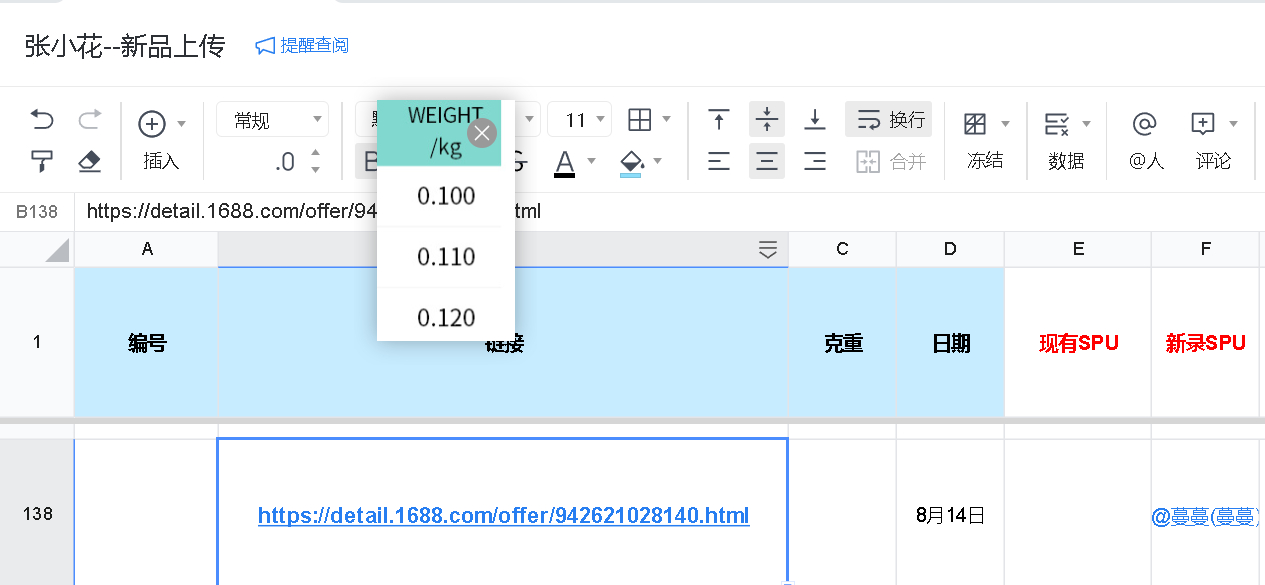Open the font size 11 dropdown
The height and width of the screenshot is (585, 1265).
pyautogui.click(x=580, y=121)
